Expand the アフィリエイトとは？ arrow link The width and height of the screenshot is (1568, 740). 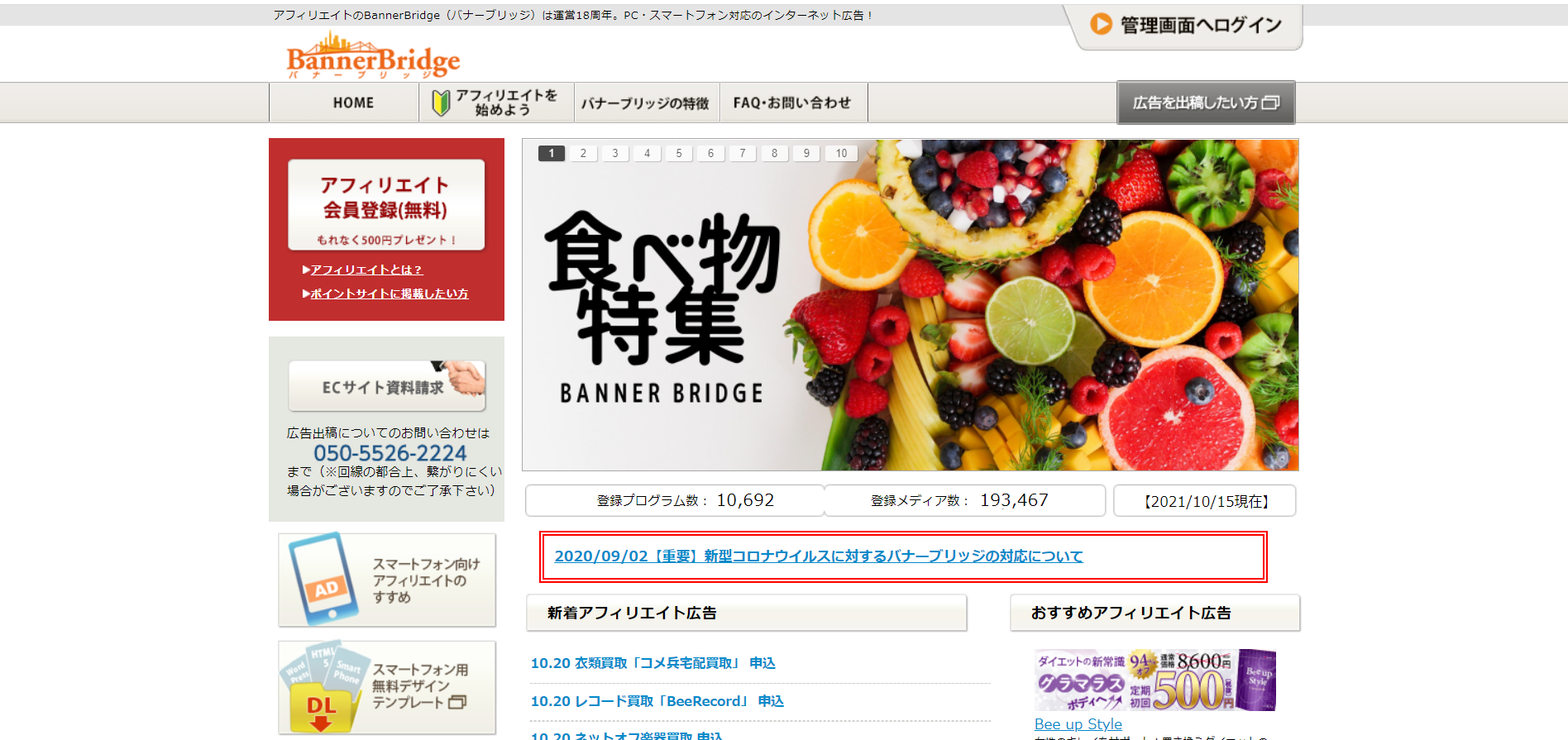click(x=366, y=270)
